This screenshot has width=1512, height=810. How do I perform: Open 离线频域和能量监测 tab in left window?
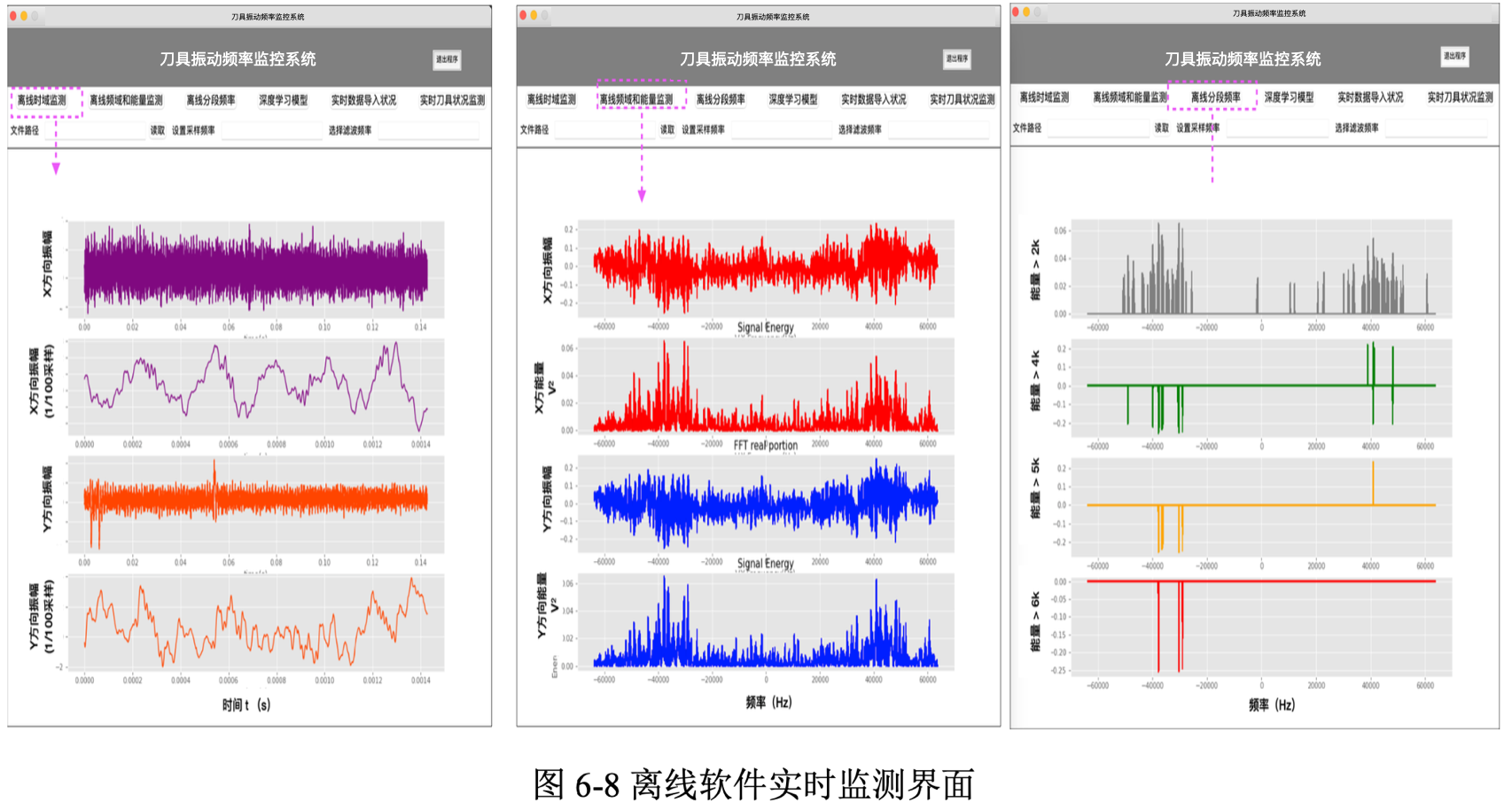click(126, 100)
